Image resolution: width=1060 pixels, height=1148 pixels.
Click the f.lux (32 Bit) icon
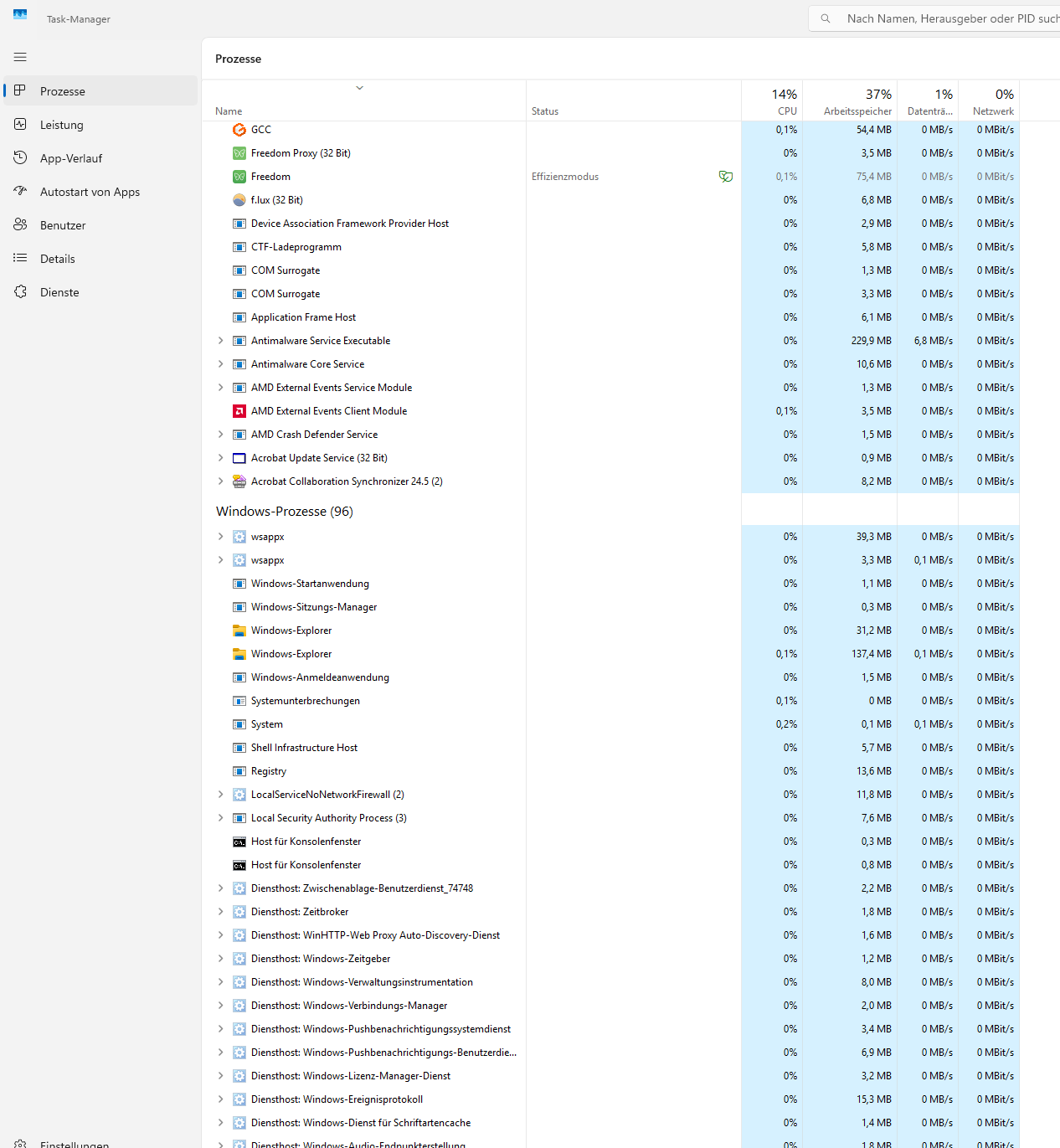(239, 200)
